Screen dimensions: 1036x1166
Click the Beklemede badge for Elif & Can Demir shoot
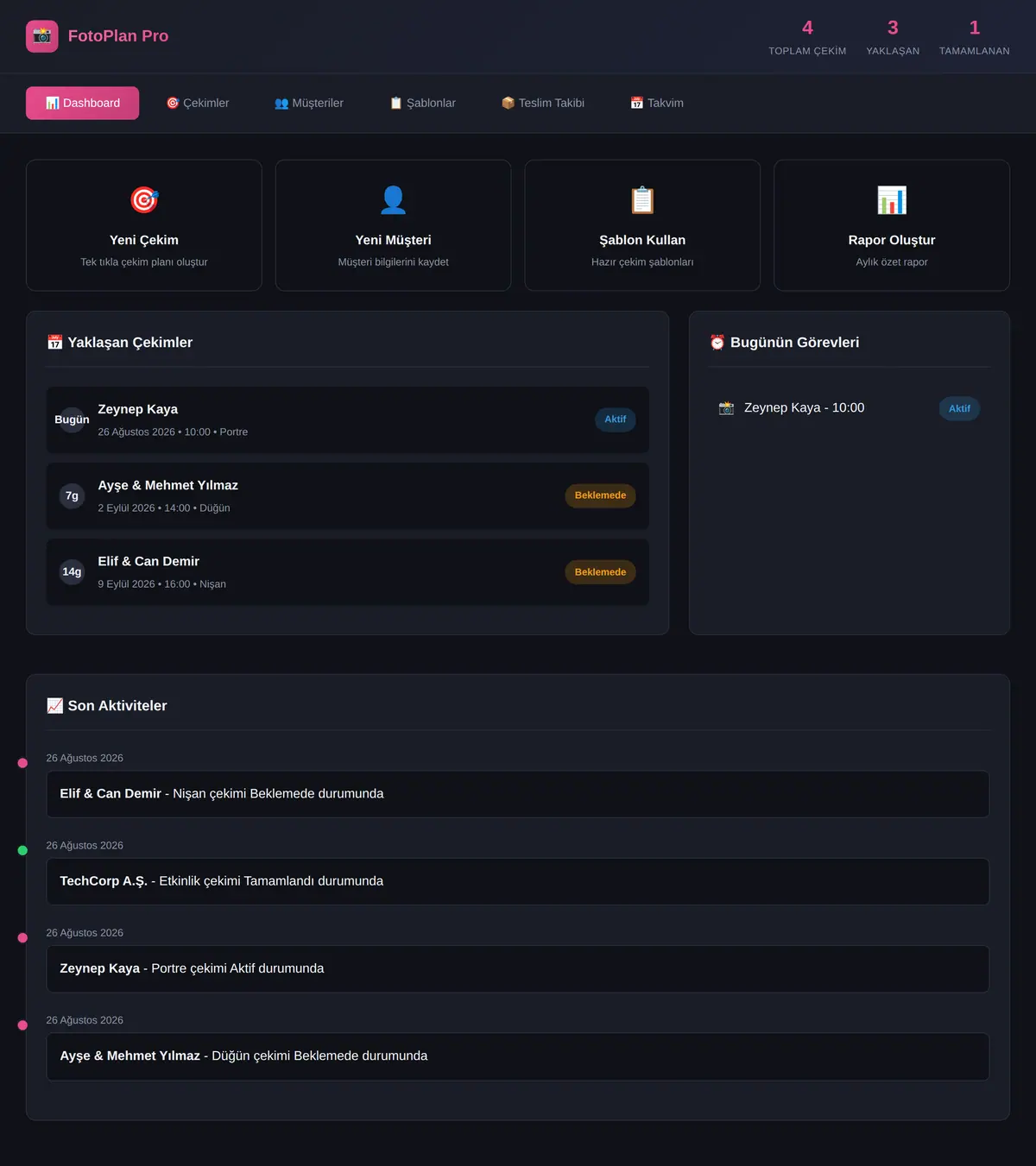[x=600, y=572]
